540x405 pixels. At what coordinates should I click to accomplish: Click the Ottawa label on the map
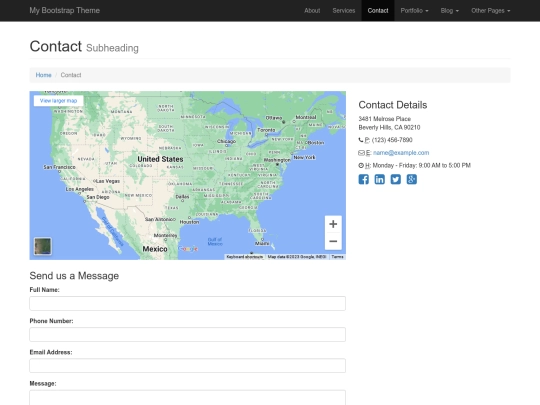point(274,118)
